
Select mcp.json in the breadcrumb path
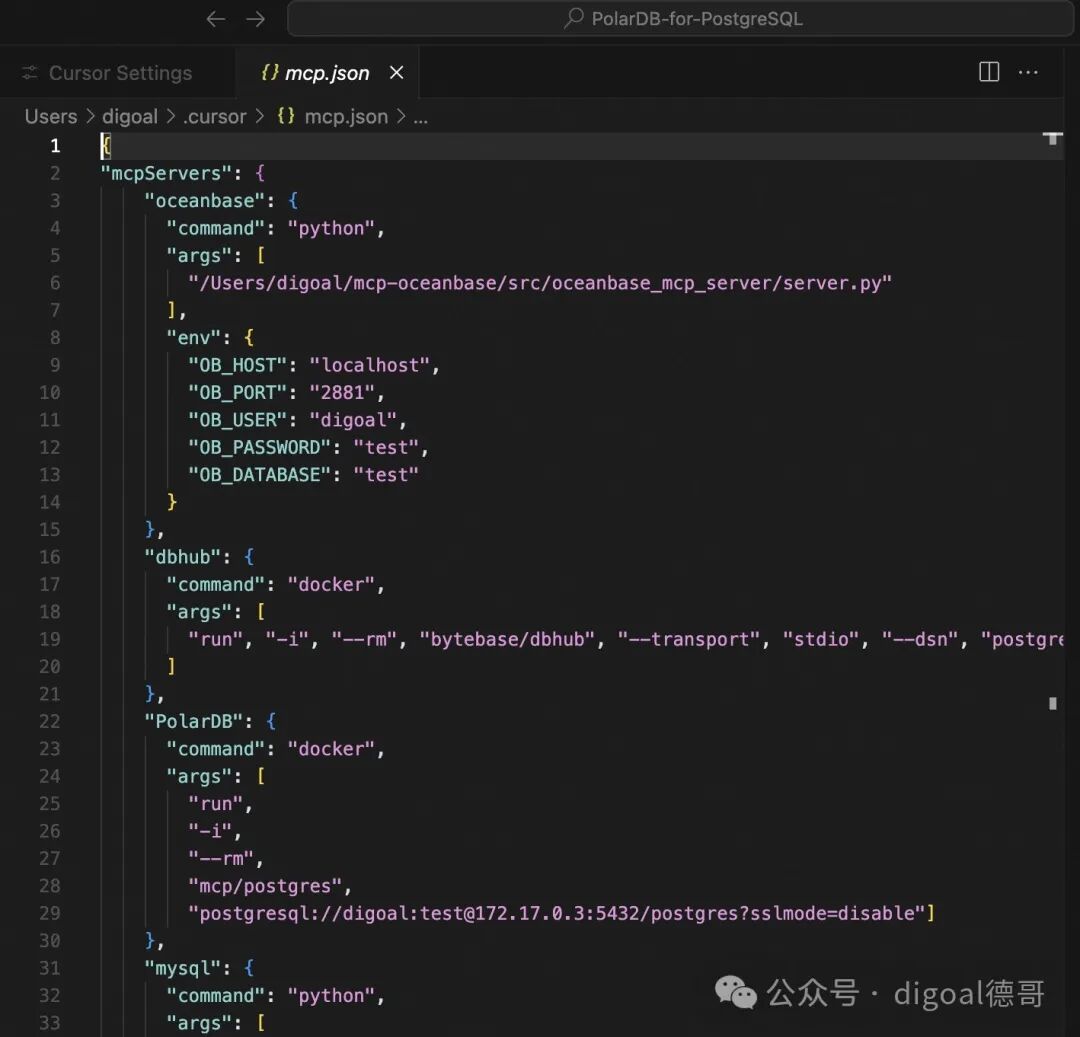[346, 116]
